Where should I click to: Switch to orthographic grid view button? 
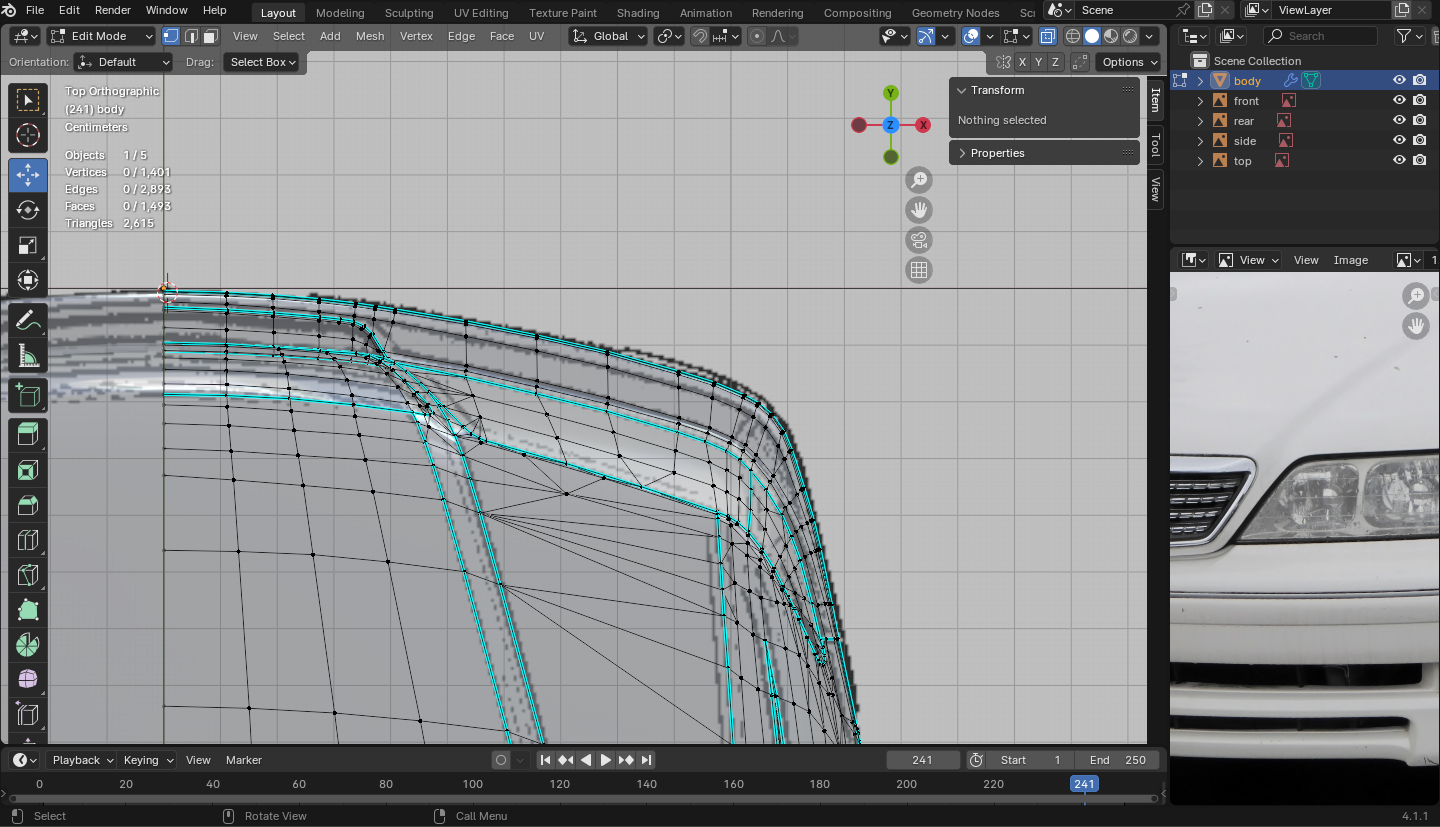click(x=918, y=270)
